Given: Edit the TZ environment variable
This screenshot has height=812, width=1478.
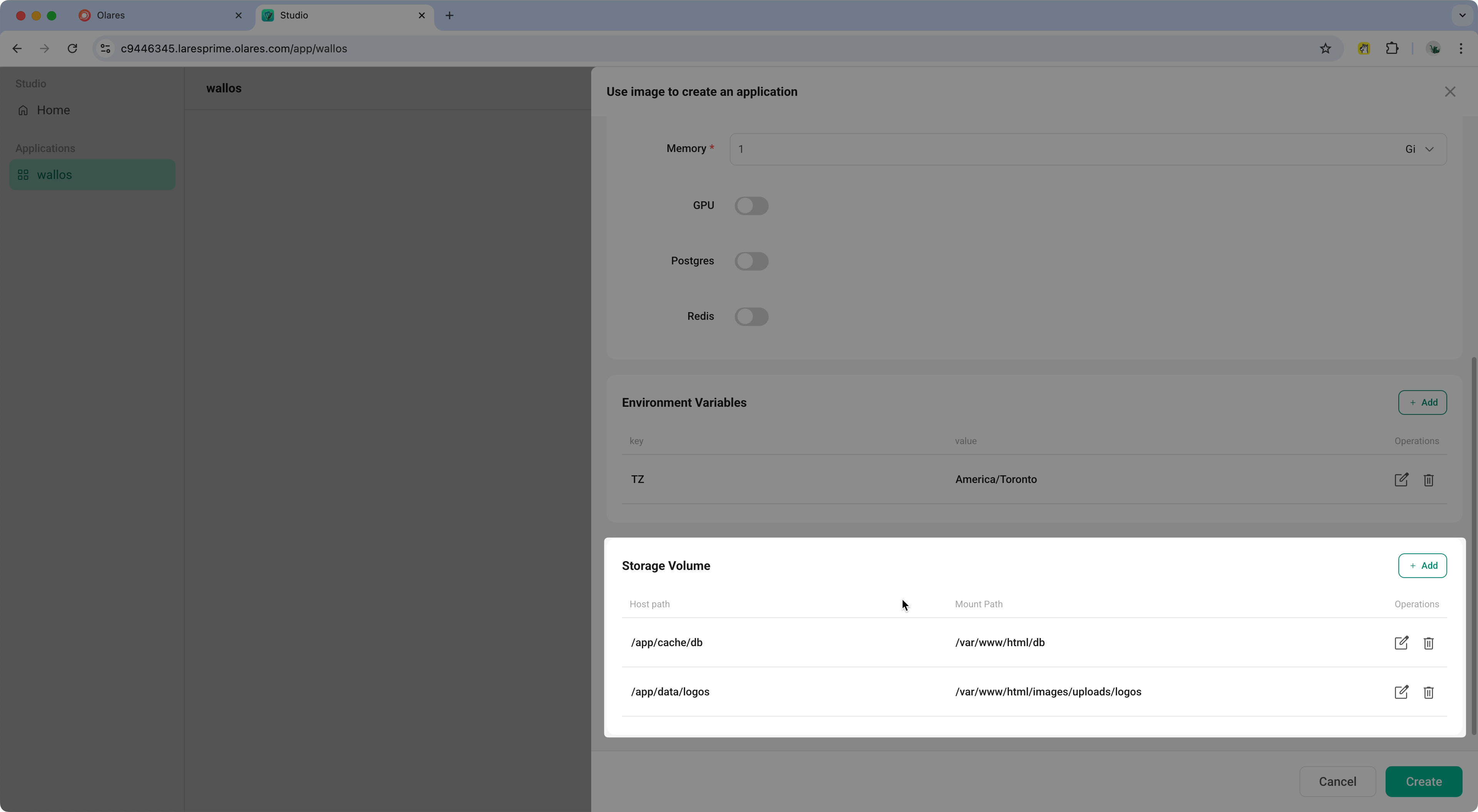Looking at the screenshot, I should [x=1402, y=480].
